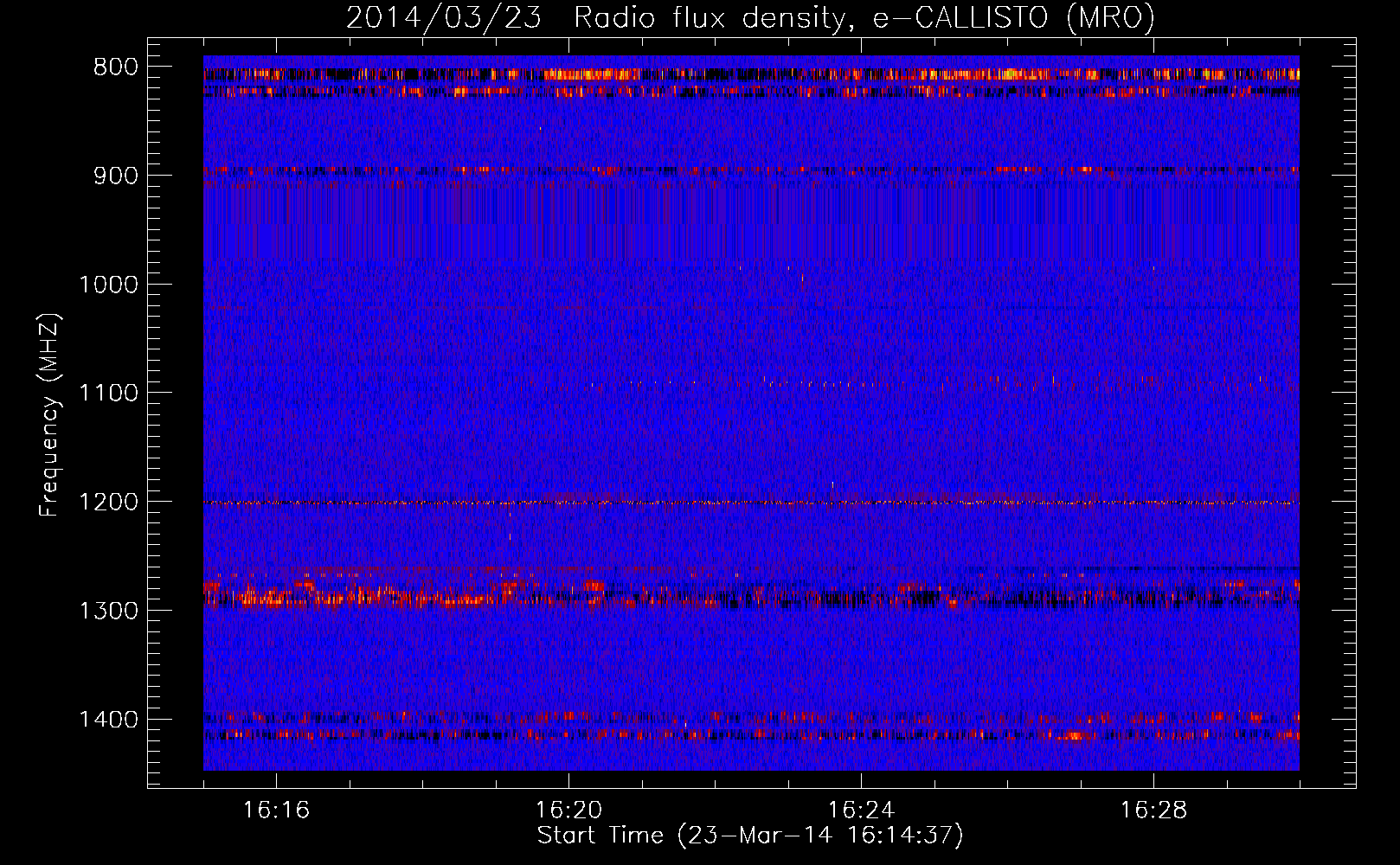Click the yellow-red band just below 800 MHz

coord(751,74)
